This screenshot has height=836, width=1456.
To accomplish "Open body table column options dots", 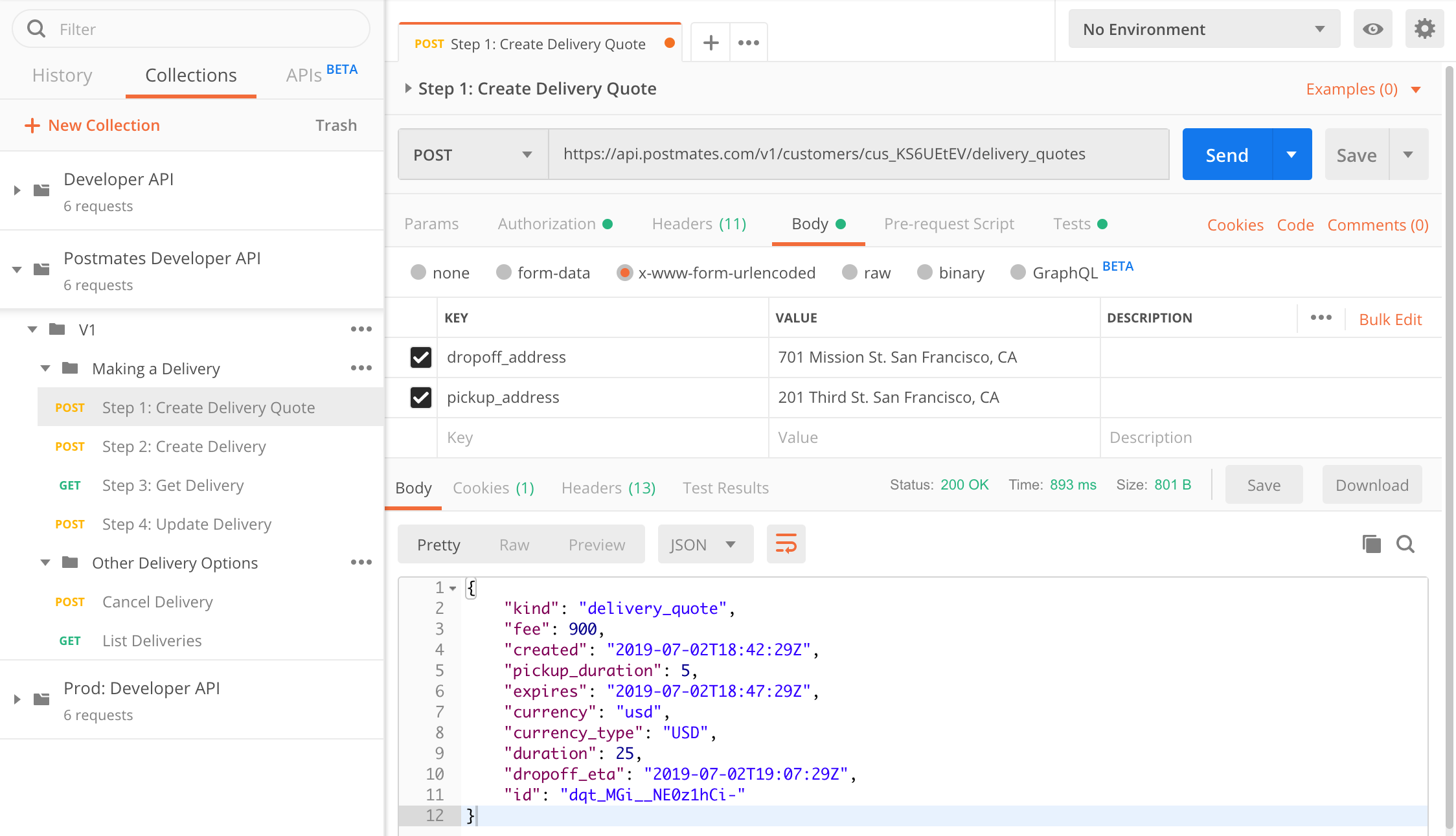I will 1321,317.
